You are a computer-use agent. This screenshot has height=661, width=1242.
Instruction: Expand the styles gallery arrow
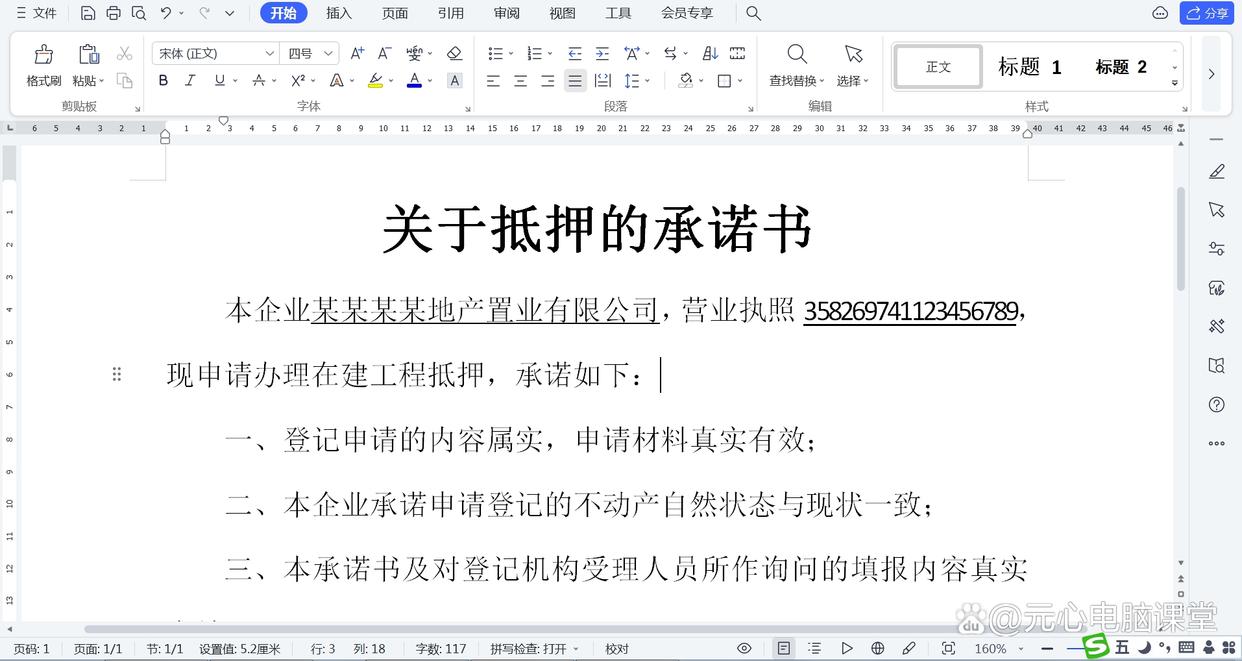[1175, 83]
